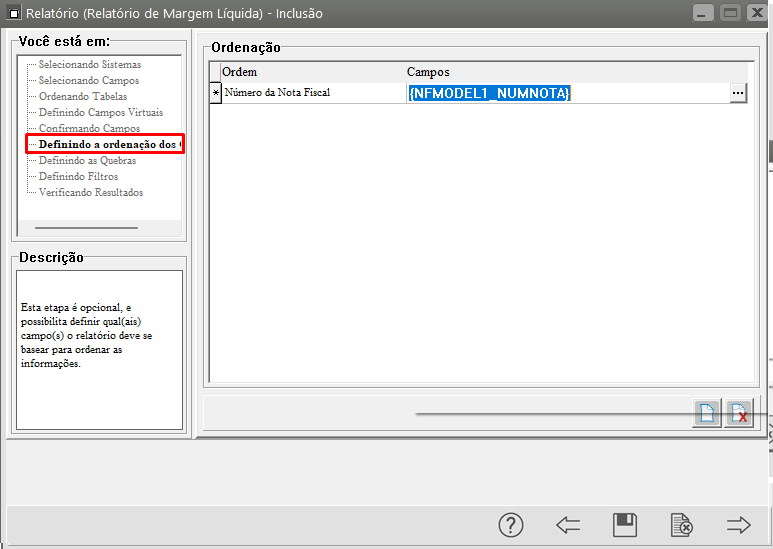Save the report with the floppy disk icon
This screenshot has height=549, width=773.
pos(625,525)
